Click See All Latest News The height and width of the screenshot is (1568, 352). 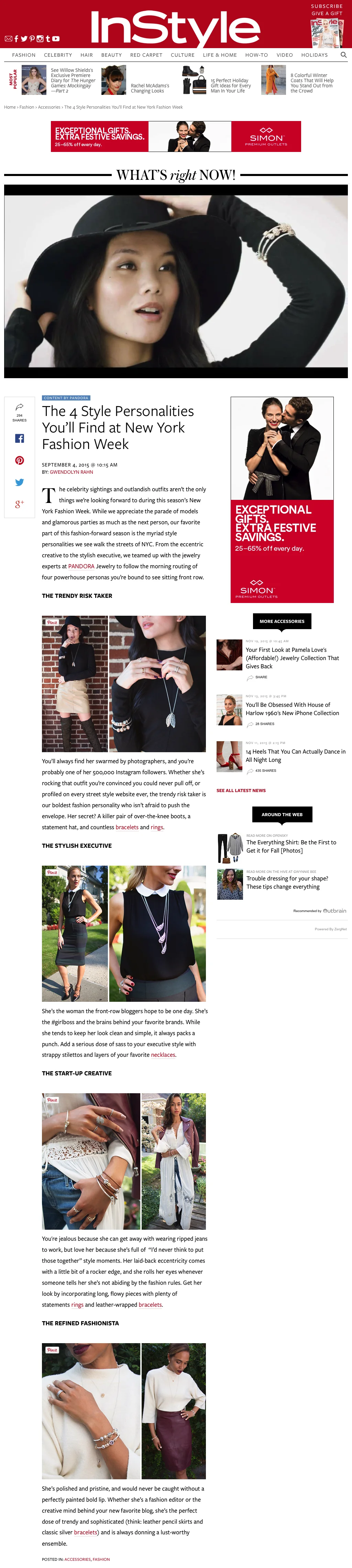pos(241,790)
